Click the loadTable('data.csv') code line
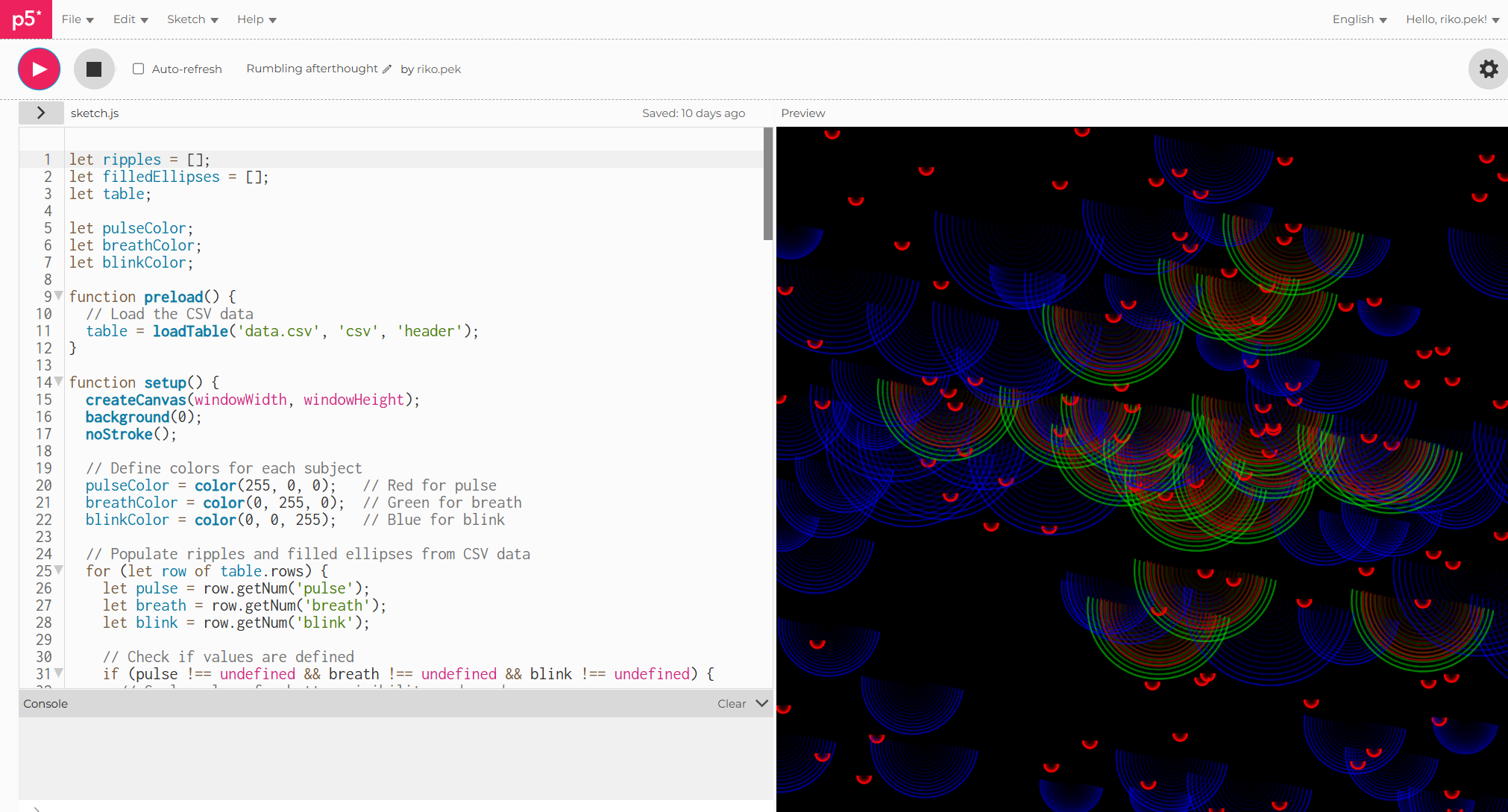The height and width of the screenshot is (812, 1508). (x=282, y=331)
